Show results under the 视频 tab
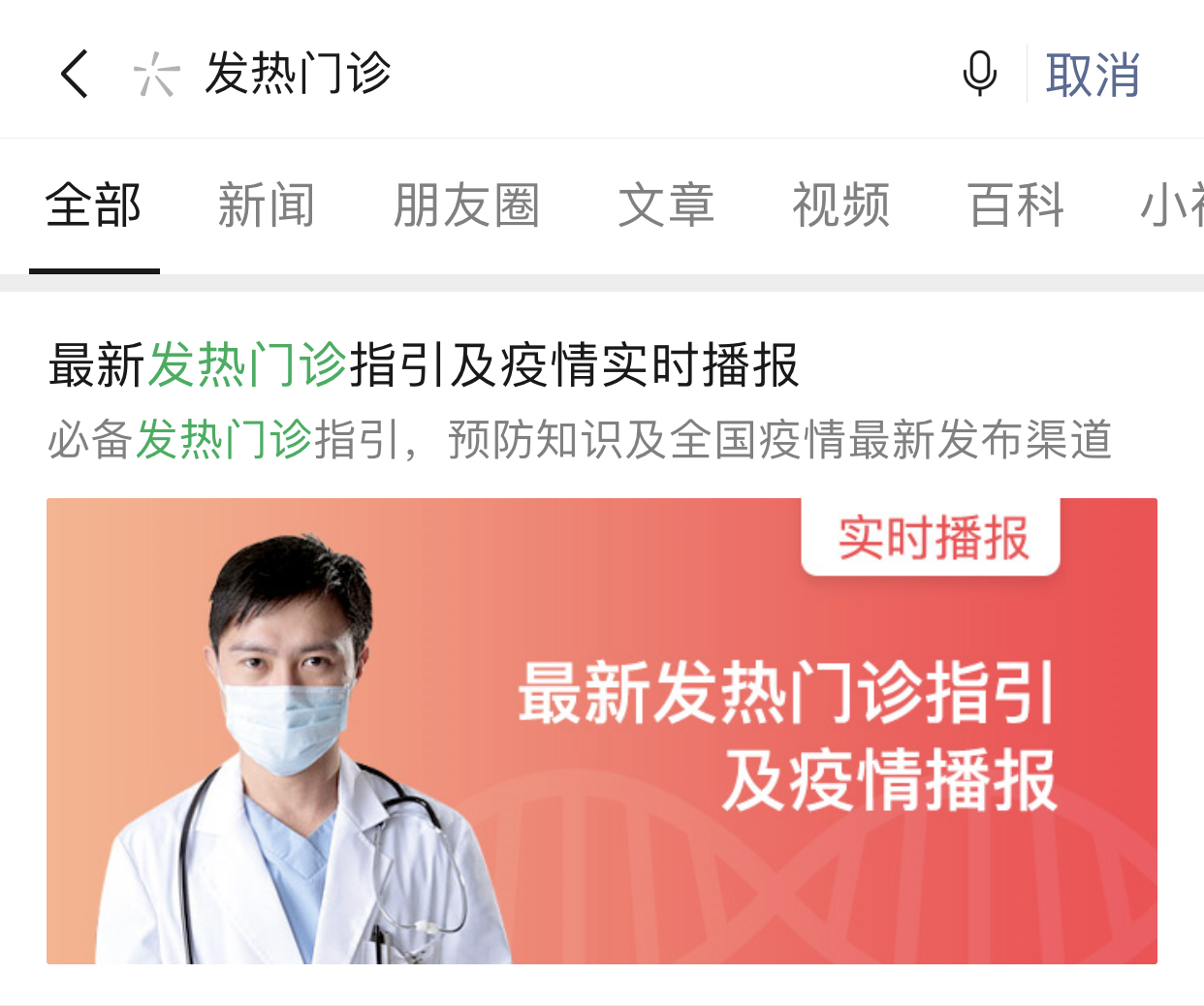 (840, 205)
